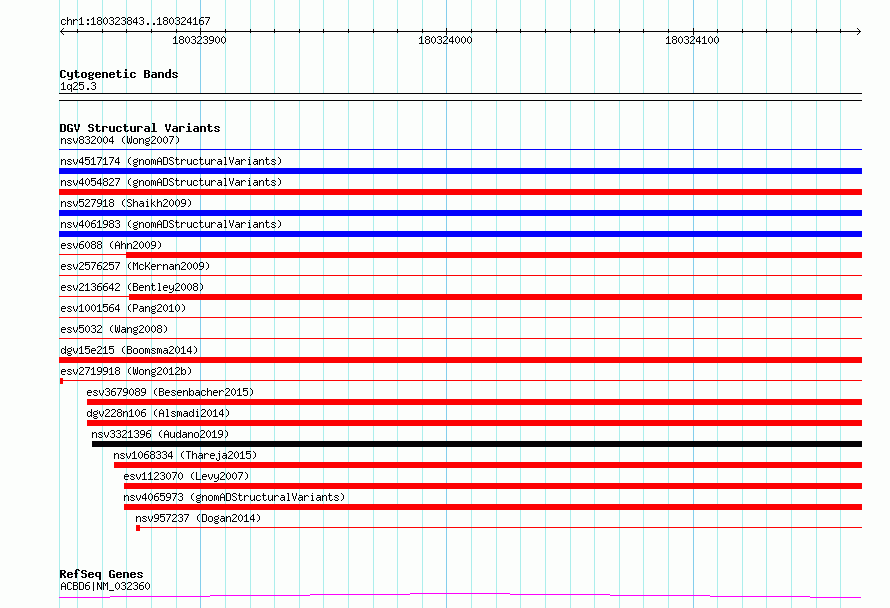This screenshot has width=890, height=608.
Task: Select the nsv4517174 gnomAD blue variant bar
Action: [460, 171]
